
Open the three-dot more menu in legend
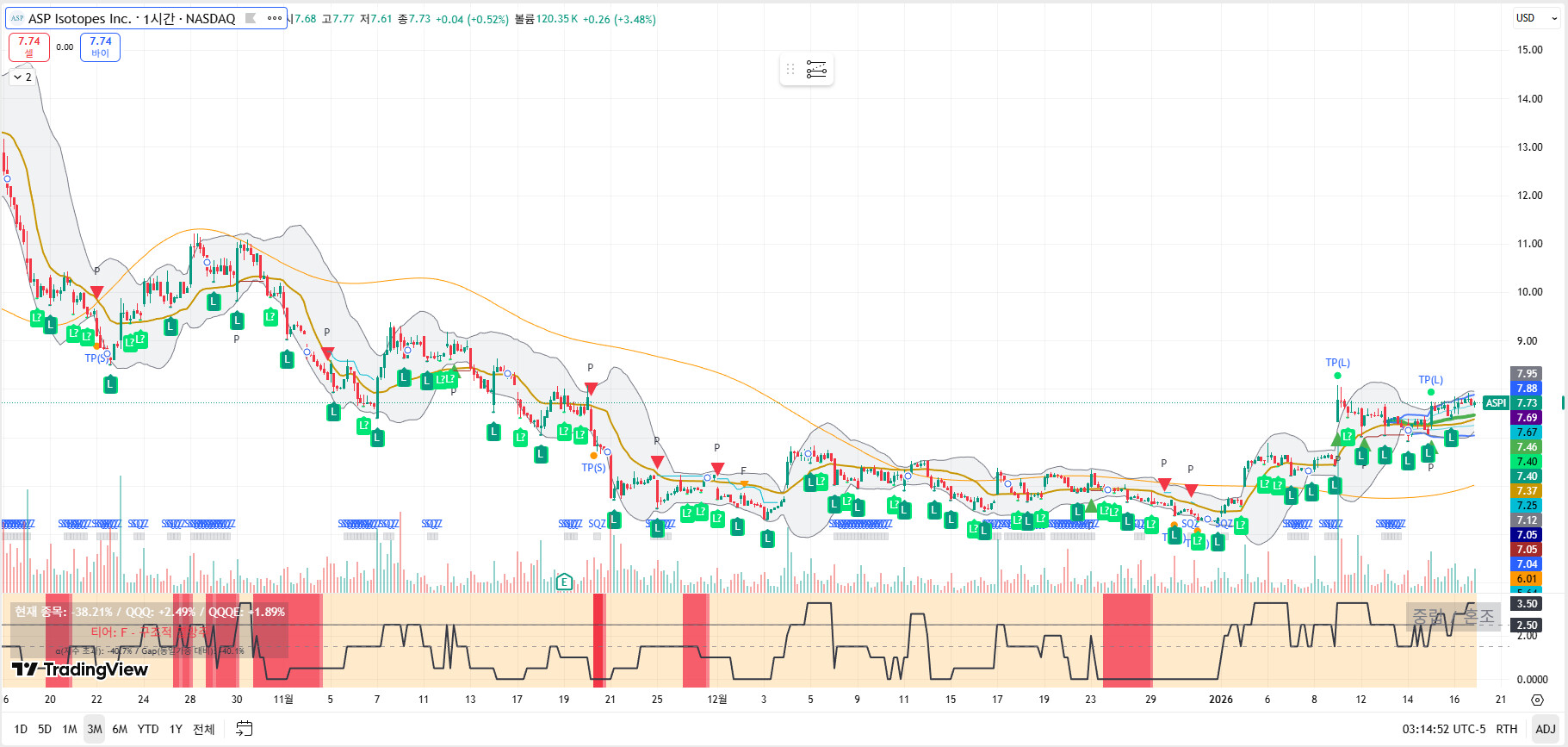pos(275,18)
